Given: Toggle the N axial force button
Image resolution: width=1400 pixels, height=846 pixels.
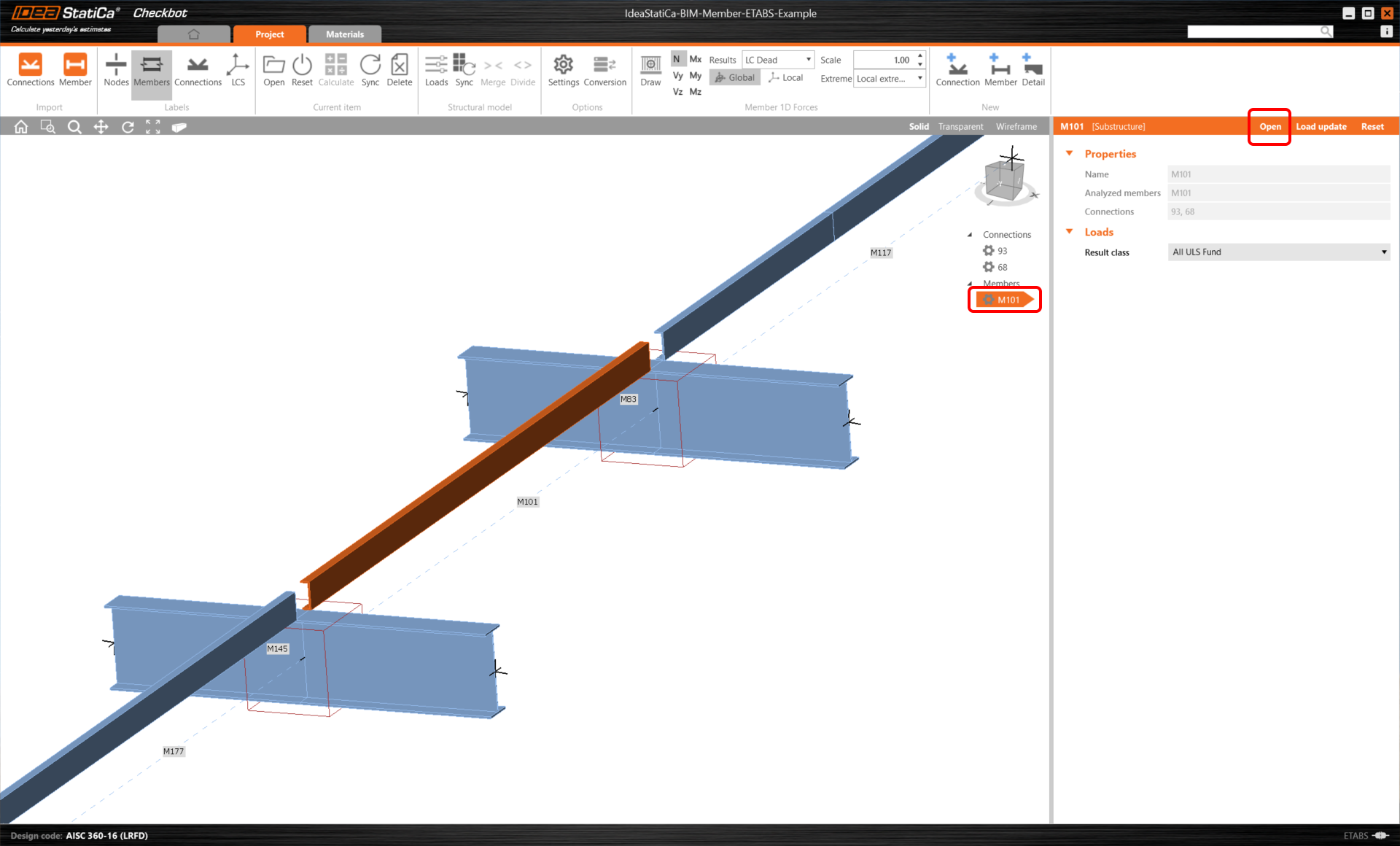Looking at the screenshot, I should click(x=677, y=59).
